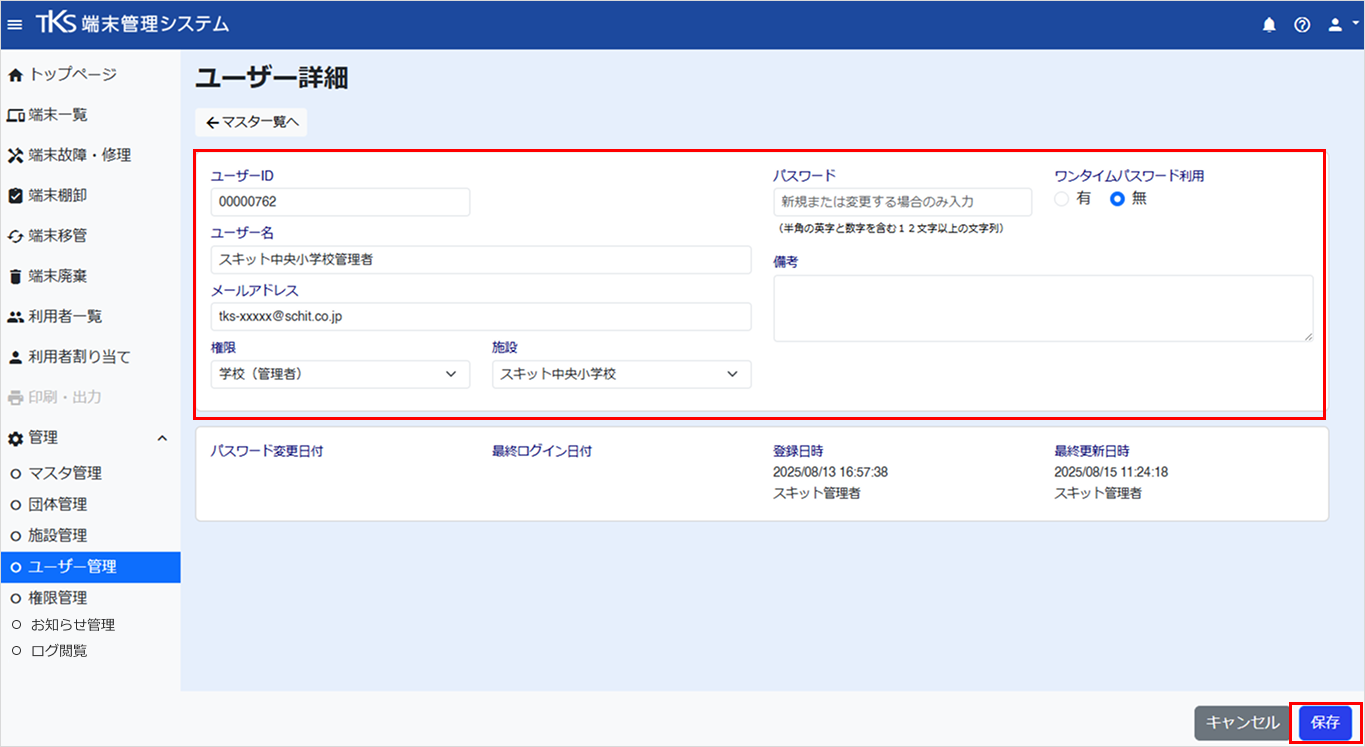Image resolution: width=1365 pixels, height=747 pixels.
Task: Open マスタ管理 menu item
Action: point(64,473)
